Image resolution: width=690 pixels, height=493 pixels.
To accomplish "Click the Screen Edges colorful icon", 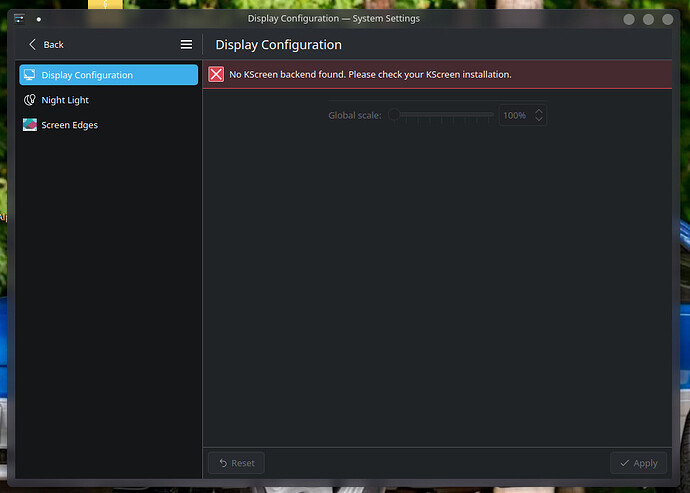I will pos(30,125).
